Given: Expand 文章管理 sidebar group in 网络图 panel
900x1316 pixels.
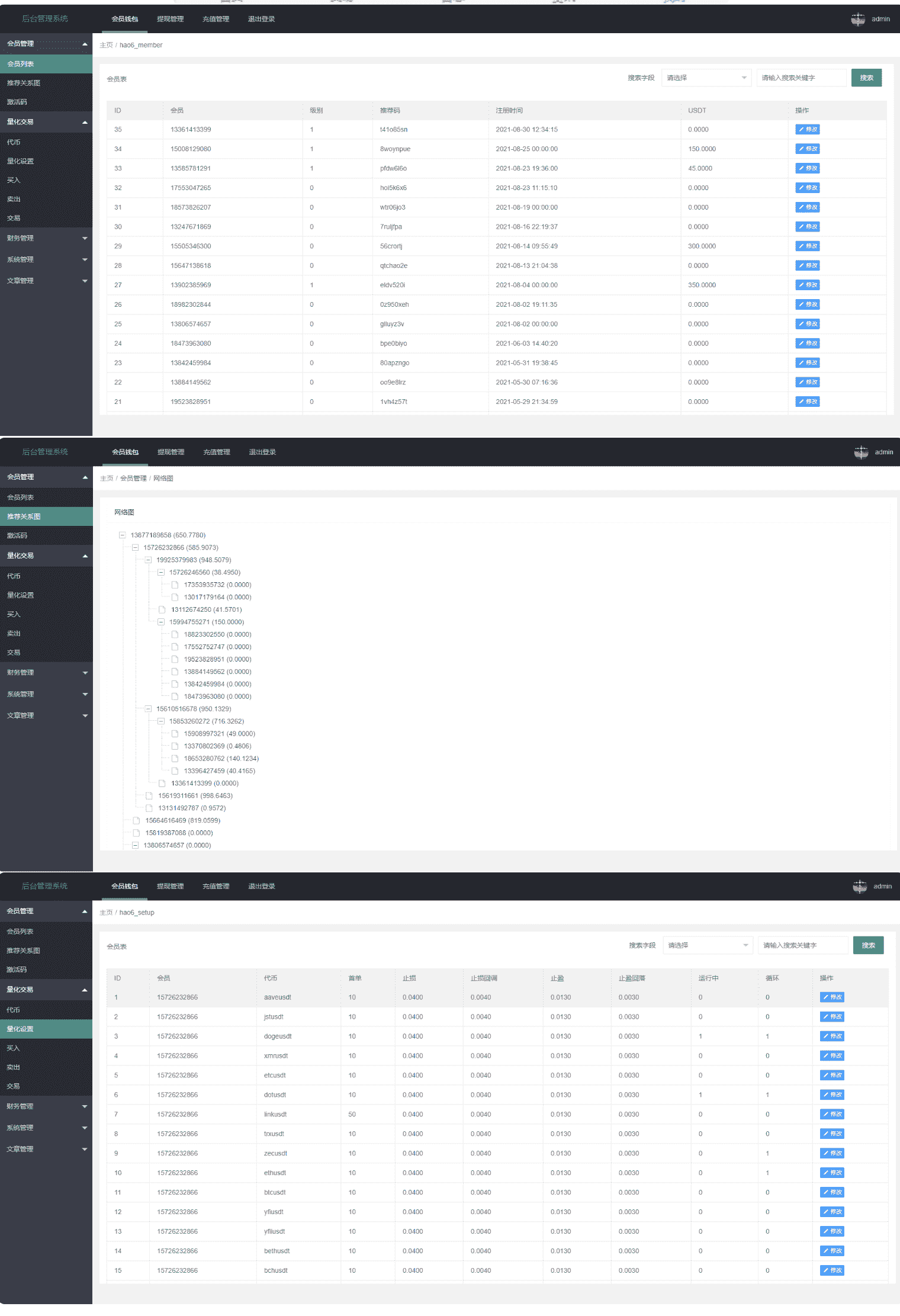Looking at the screenshot, I should 46,715.
